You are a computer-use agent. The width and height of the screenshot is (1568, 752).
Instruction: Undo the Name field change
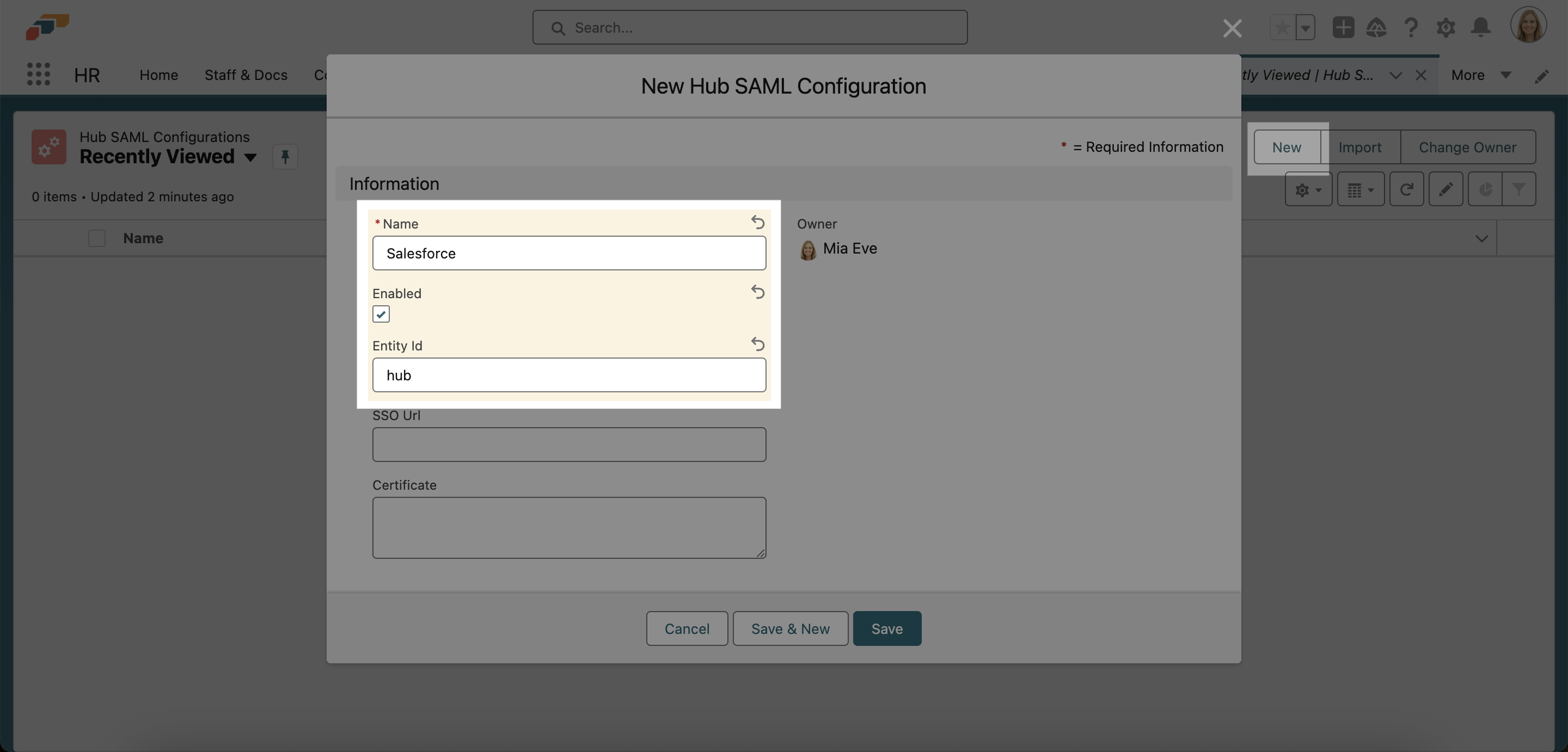757,222
